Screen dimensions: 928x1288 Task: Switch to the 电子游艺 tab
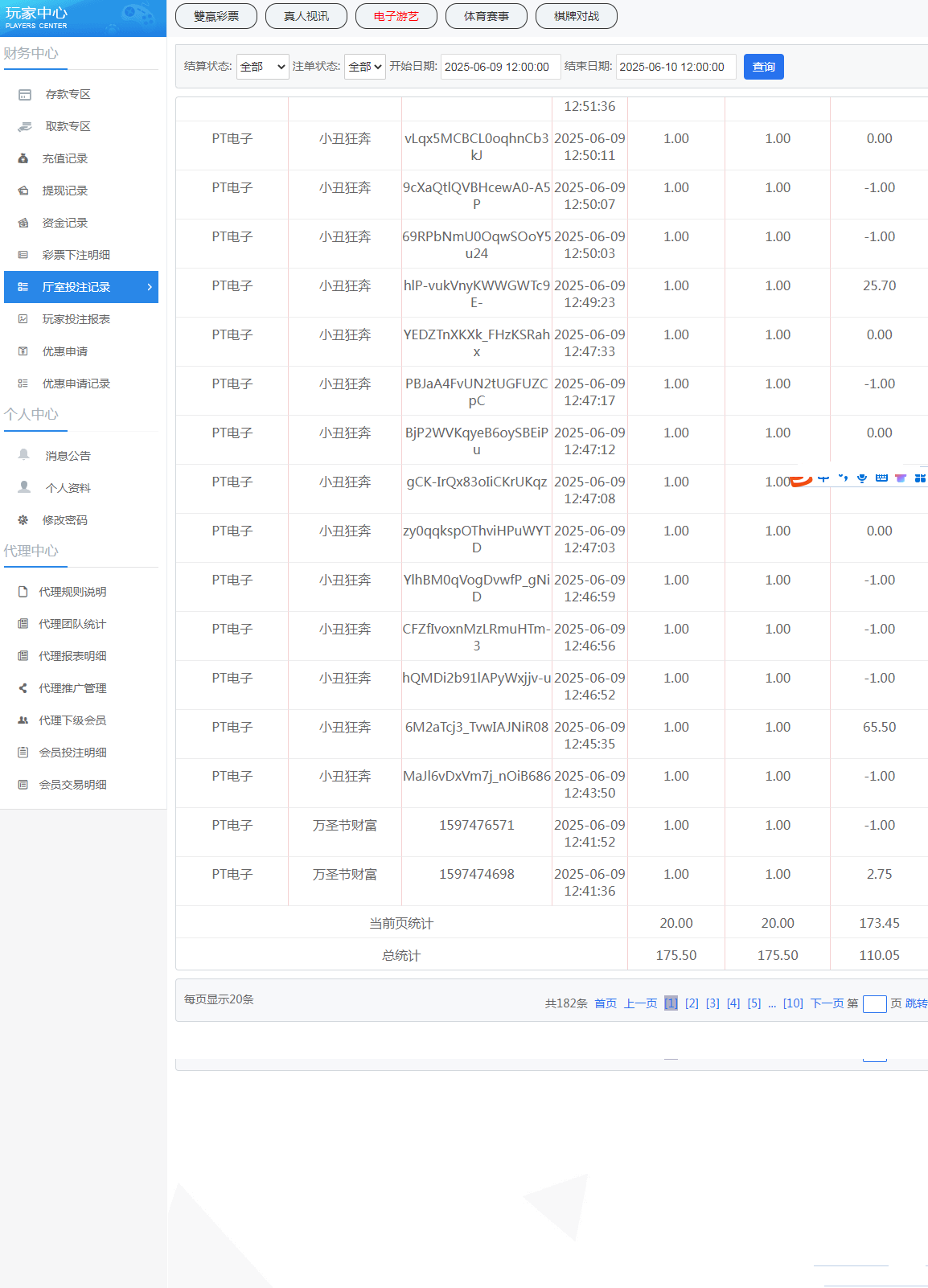click(x=396, y=16)
